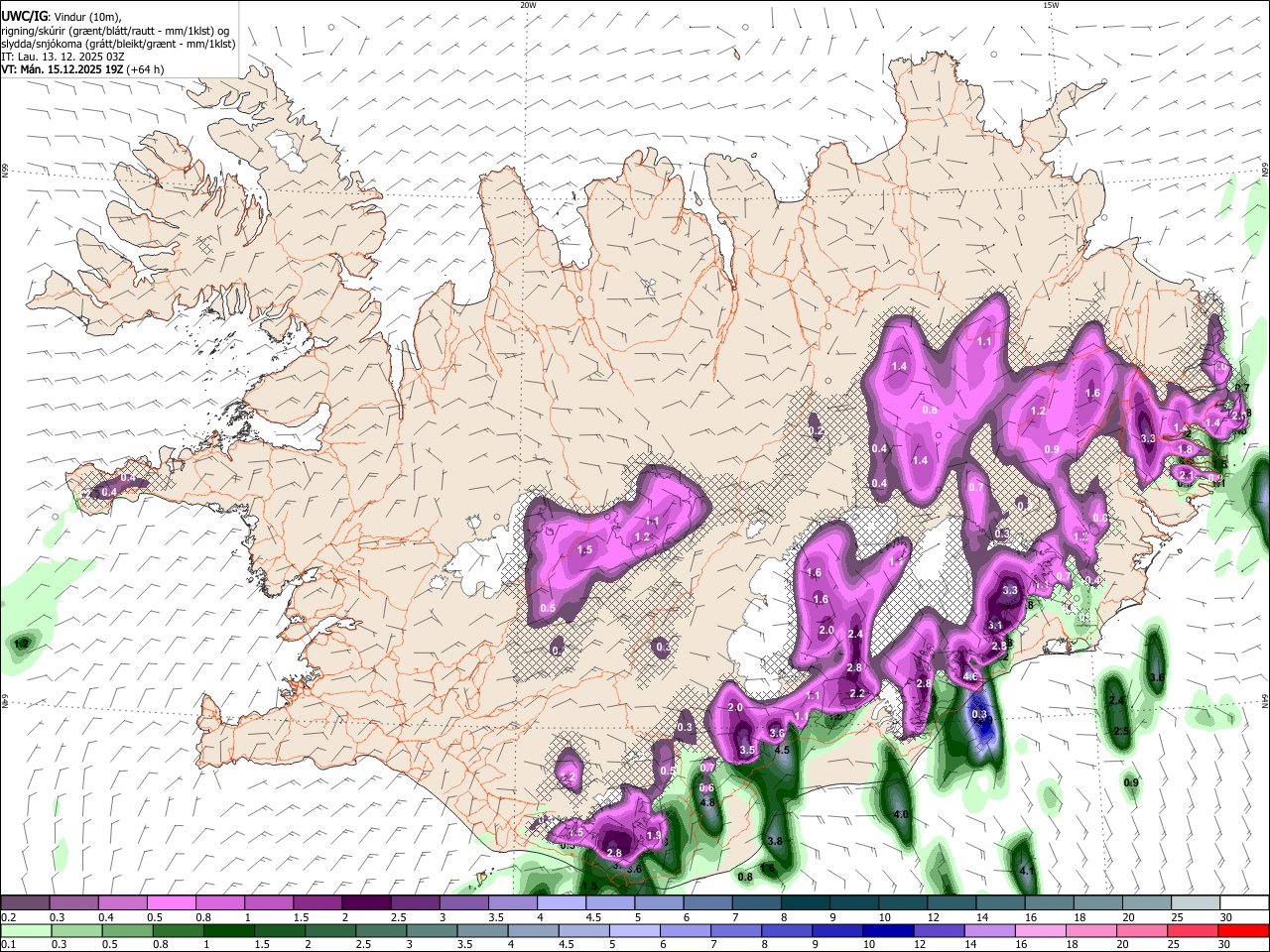
Task: Click the lavender purple-row swatch between 4 and 4.5
Action: click(562, 902)
